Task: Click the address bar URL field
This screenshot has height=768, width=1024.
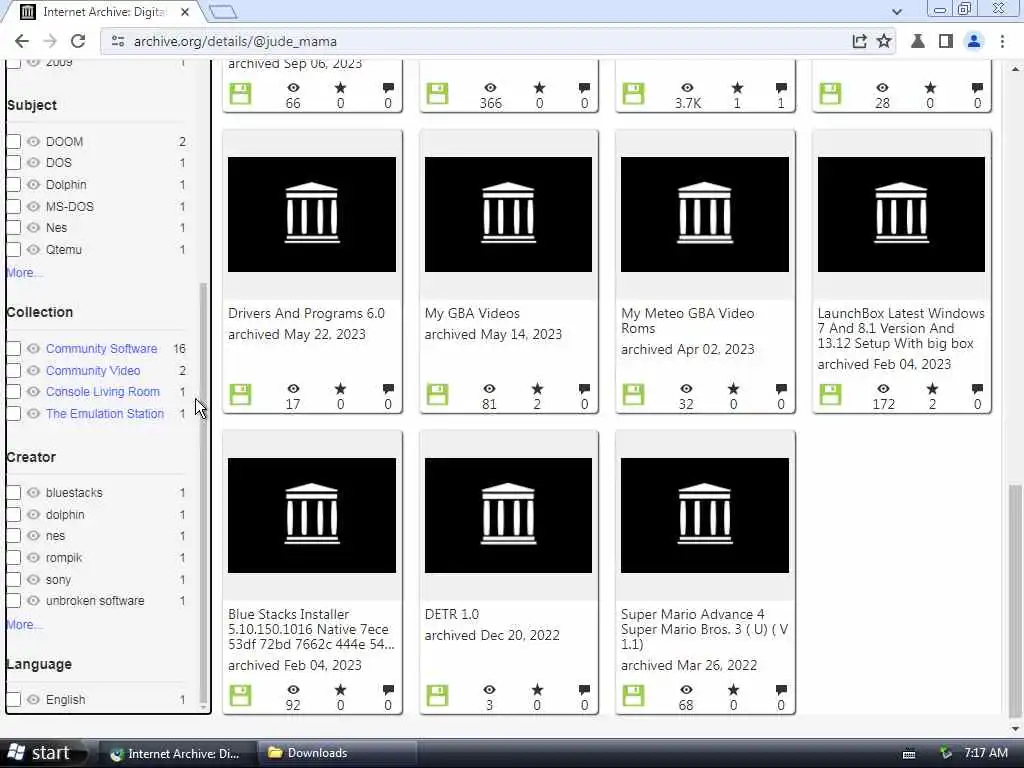Action: click(x=483, y=41)
